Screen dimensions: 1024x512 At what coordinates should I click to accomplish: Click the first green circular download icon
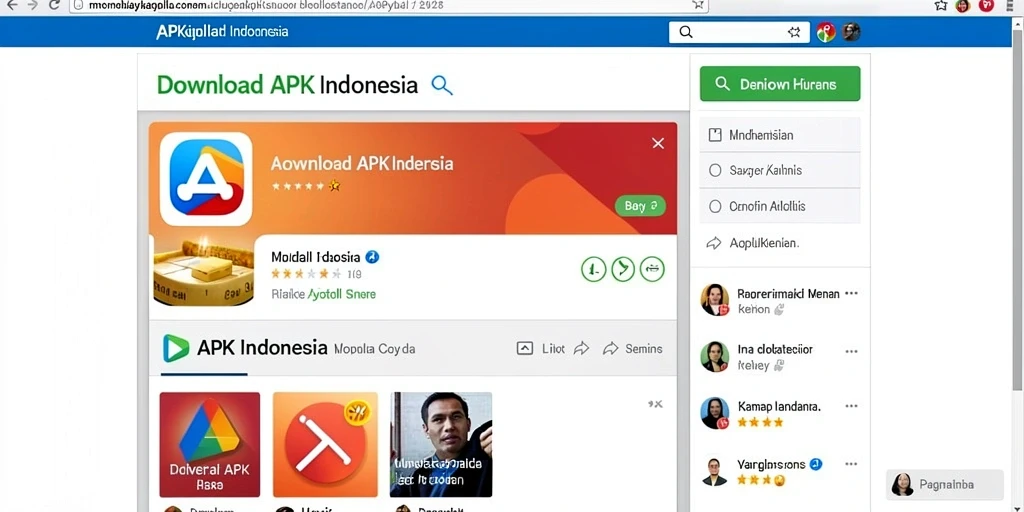point(594,269)
